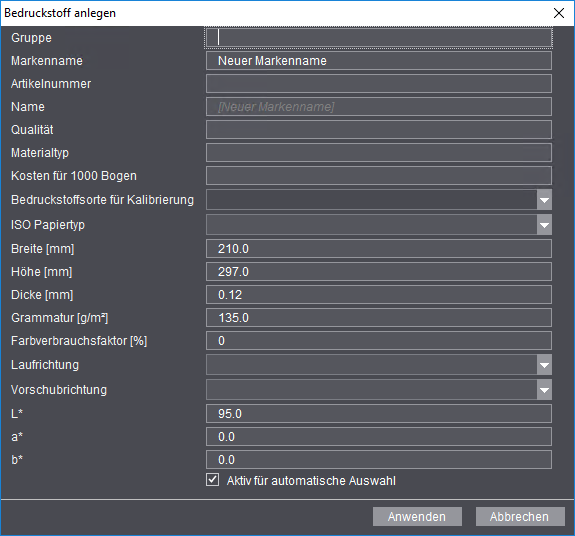
Task: Focus the Grammatur field showing 135.0
Action: [x=379, y=317]
